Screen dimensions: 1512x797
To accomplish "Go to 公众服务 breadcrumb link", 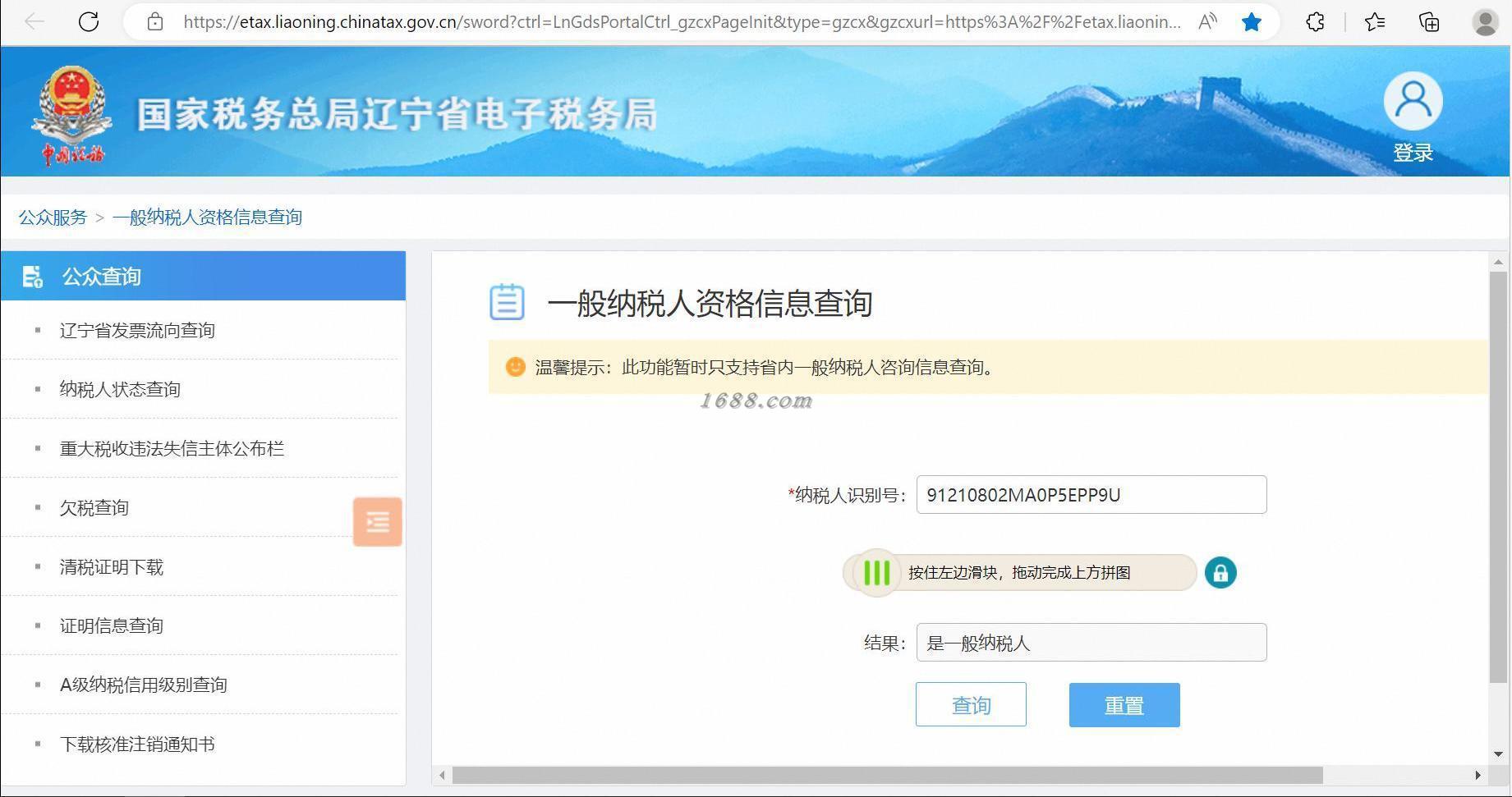I will click(x=53, y=218).
